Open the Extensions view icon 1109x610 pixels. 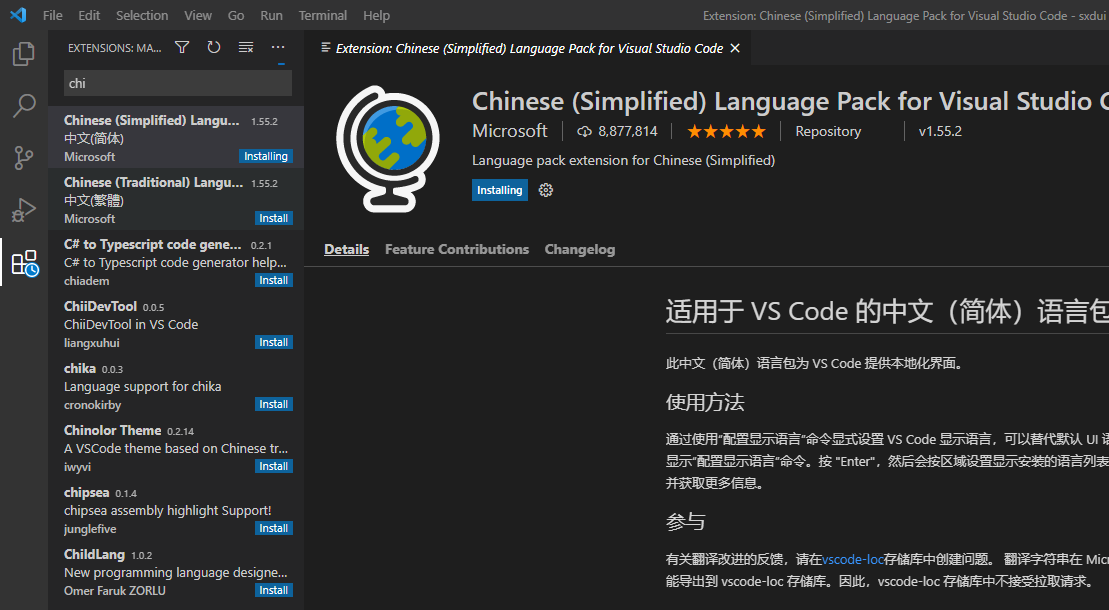[x=24, y=263]
